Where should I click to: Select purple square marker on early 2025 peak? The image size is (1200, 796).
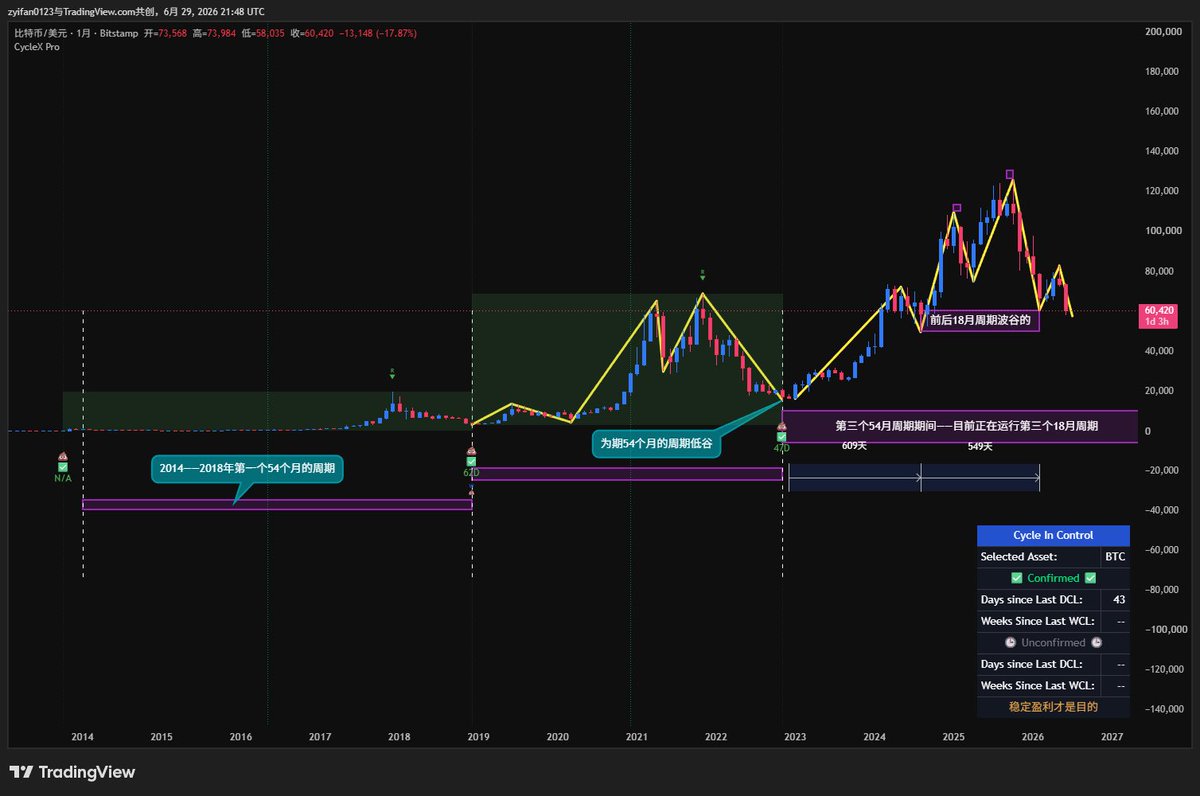click(956, 208)
